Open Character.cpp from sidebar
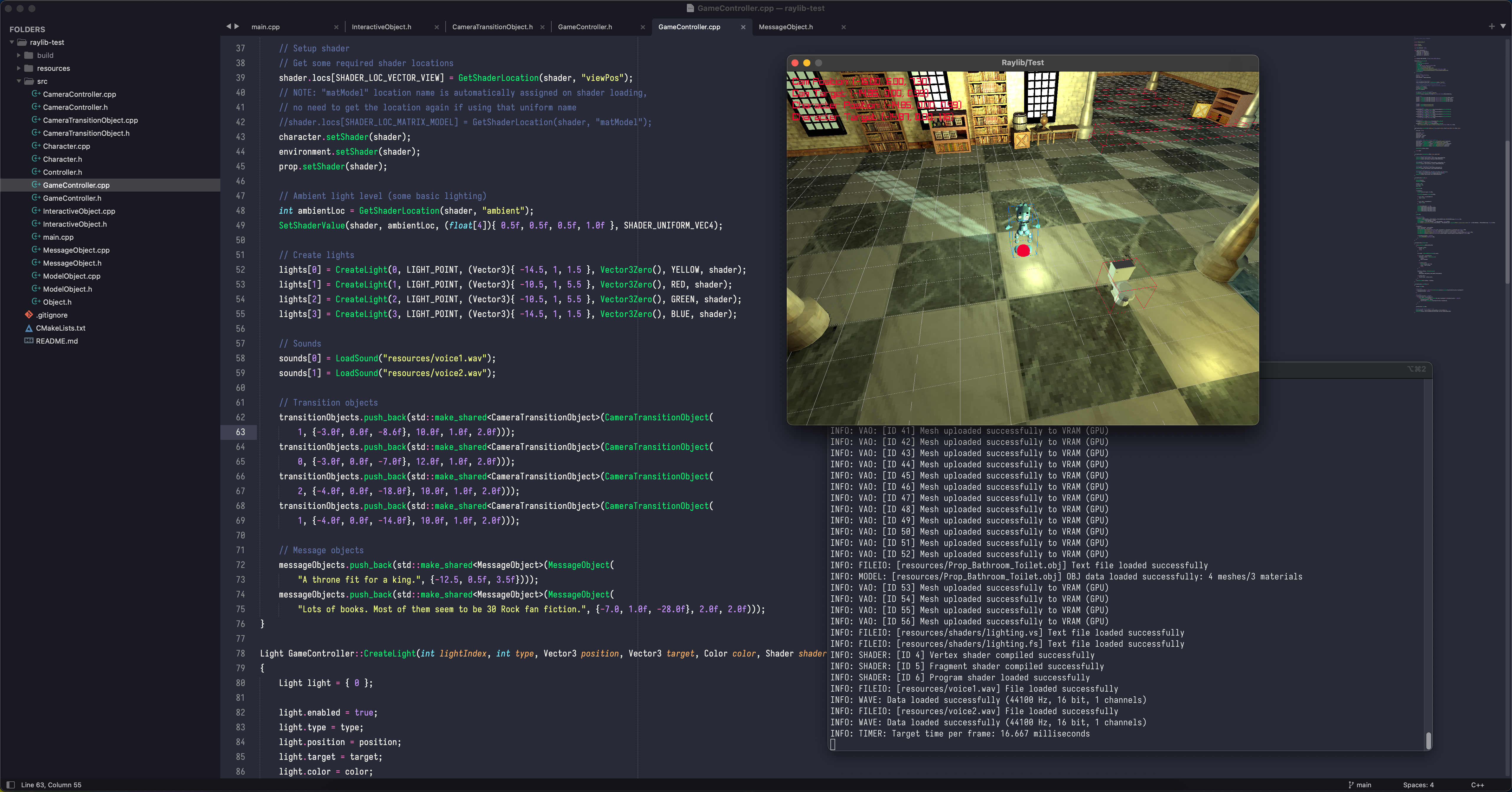Image resolution: width=1512 pixels, height=792 pixels. [66, 146]
